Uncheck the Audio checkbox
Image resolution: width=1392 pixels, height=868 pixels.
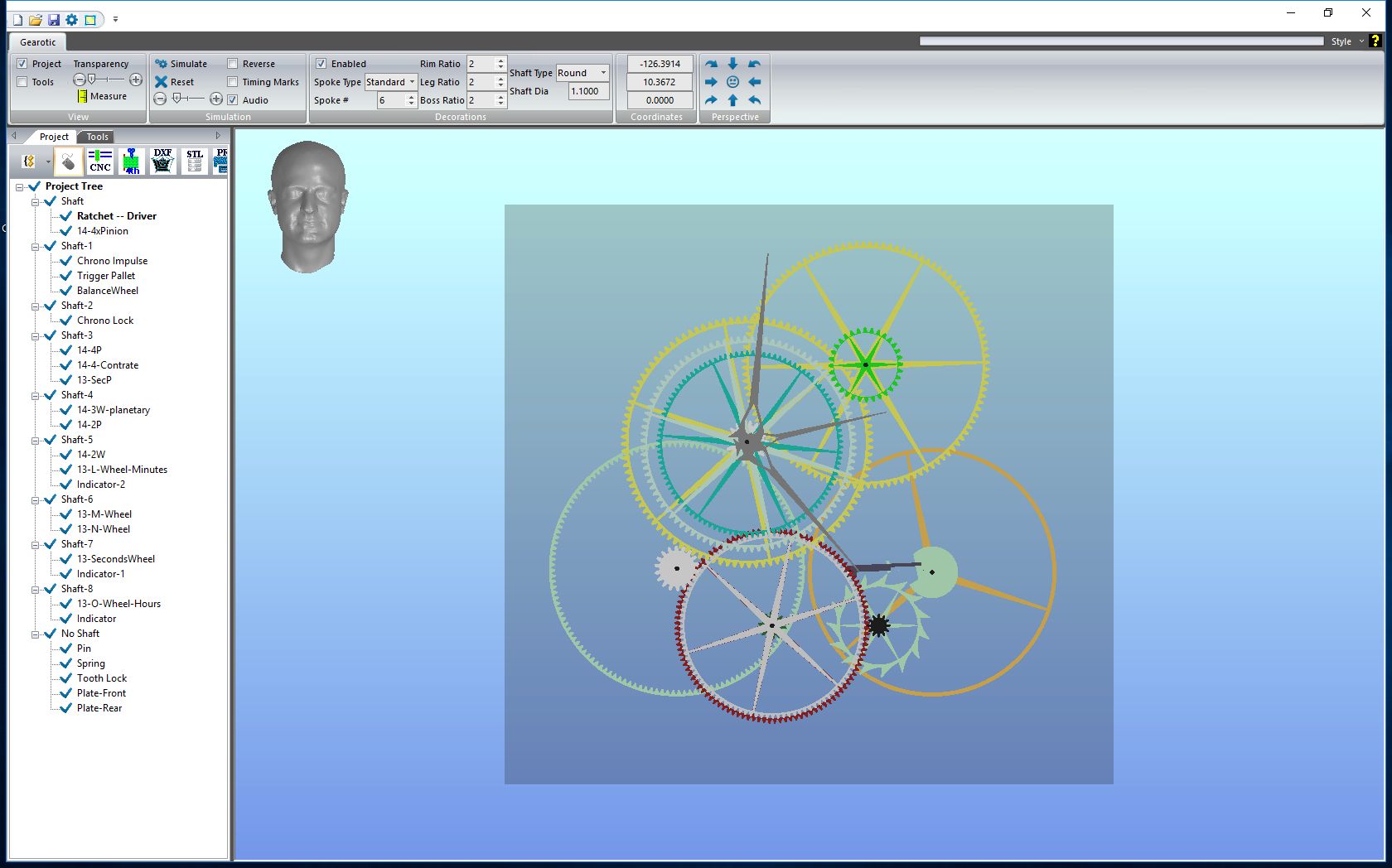click(233, 100)
